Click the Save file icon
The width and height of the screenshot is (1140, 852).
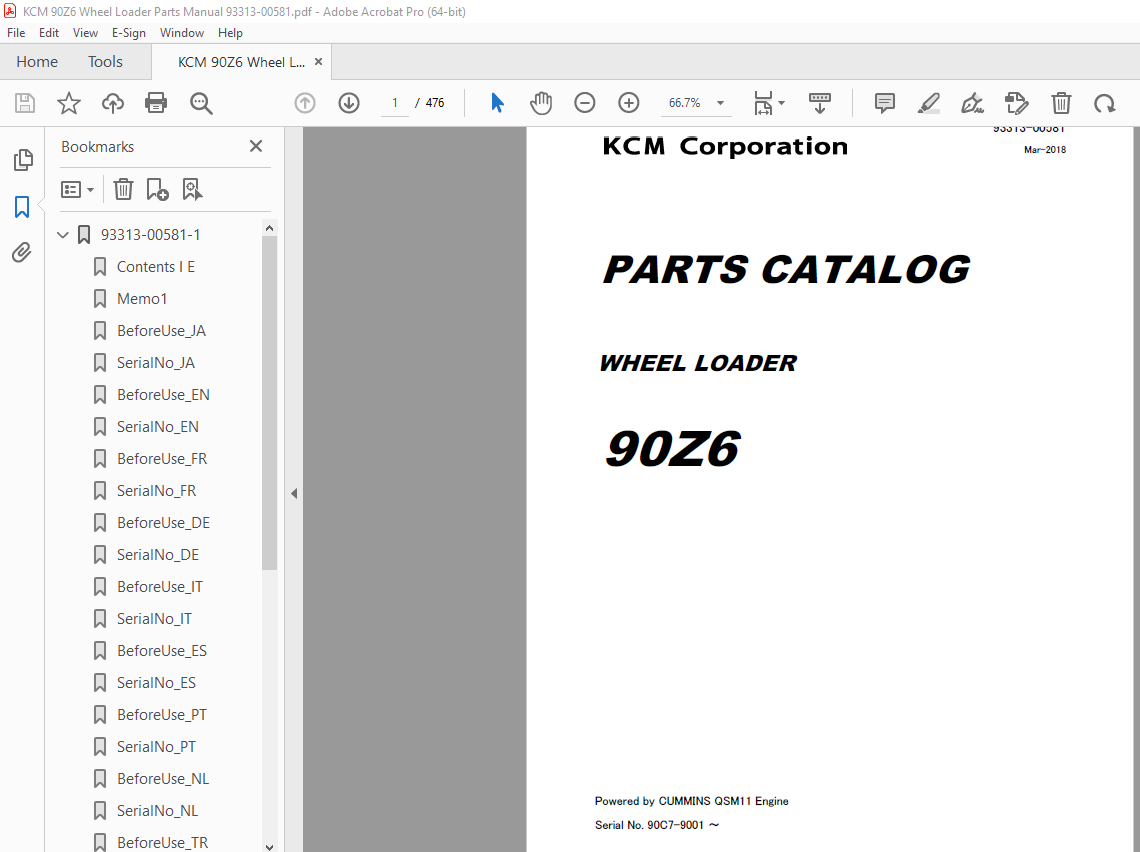coord(25,103)
